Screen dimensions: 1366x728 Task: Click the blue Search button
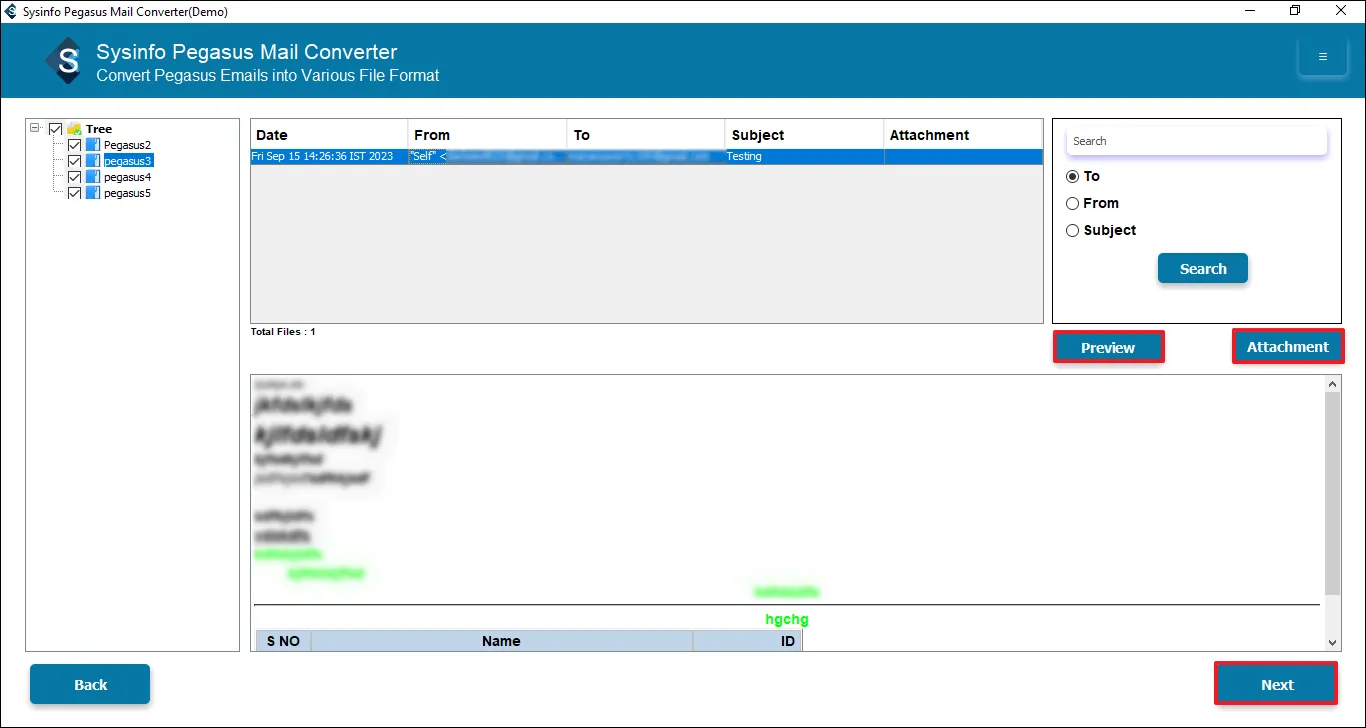[1203, 269]
